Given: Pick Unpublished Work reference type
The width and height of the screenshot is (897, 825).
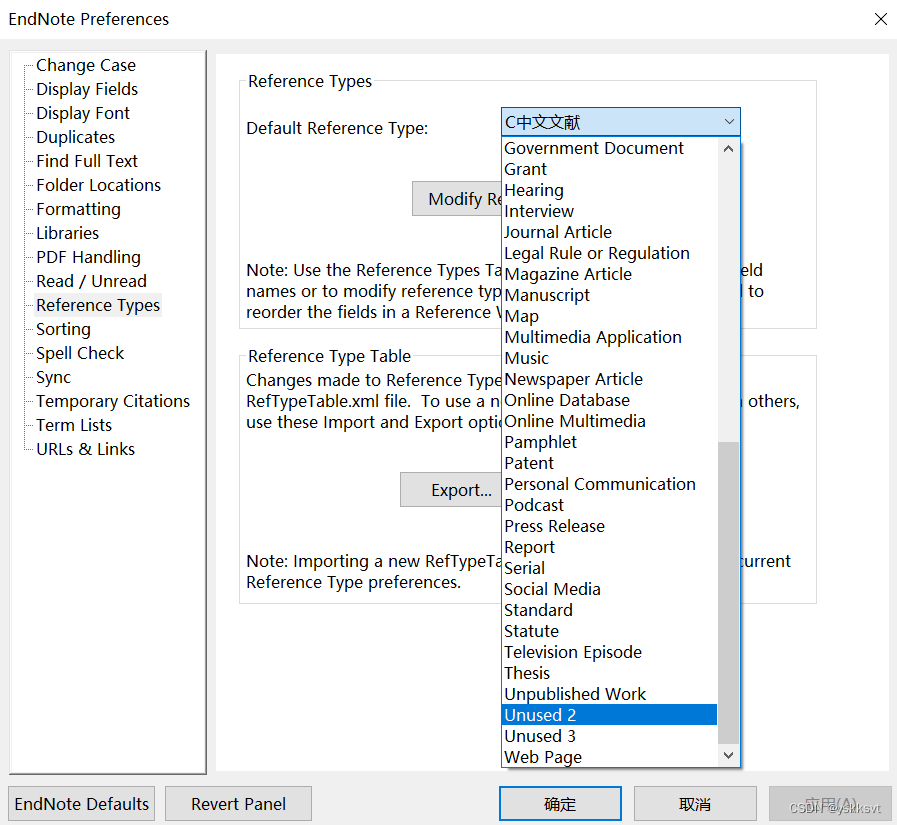Looking at the screenshot, I should (x=609, y=695).
